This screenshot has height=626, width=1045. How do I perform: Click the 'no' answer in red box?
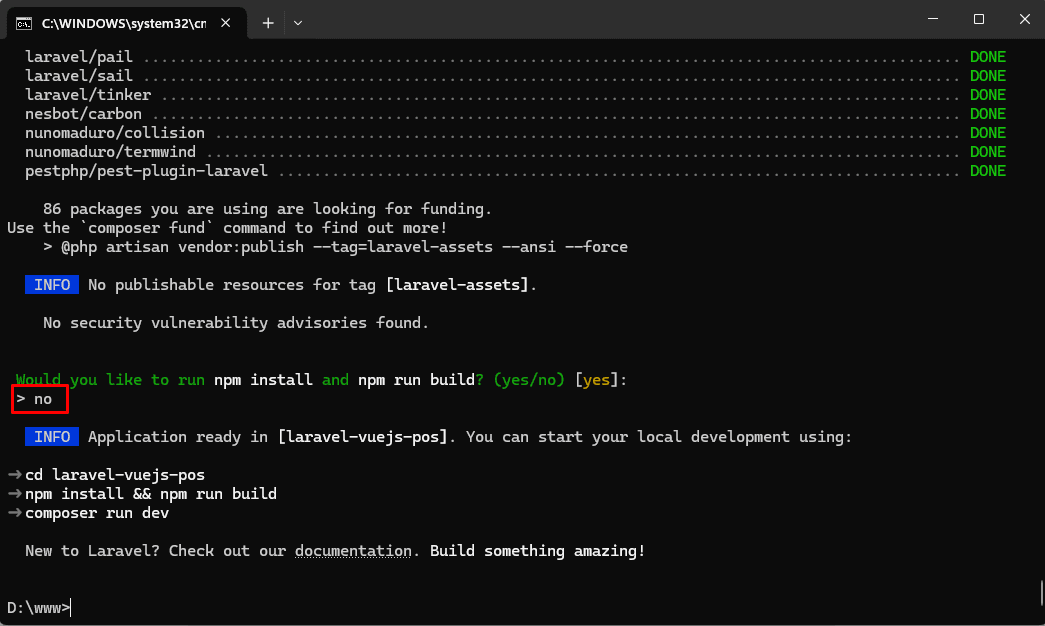tap(42, 399)
